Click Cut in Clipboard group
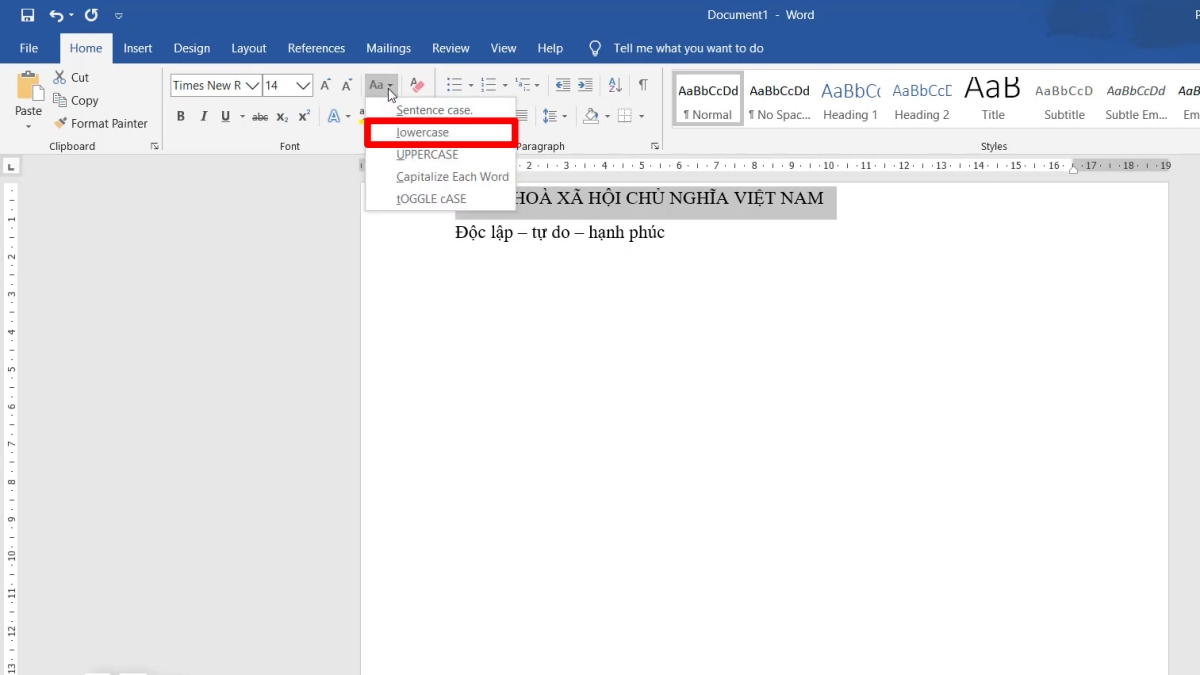Screen dimensions: 1200x675 coord(71,77)
